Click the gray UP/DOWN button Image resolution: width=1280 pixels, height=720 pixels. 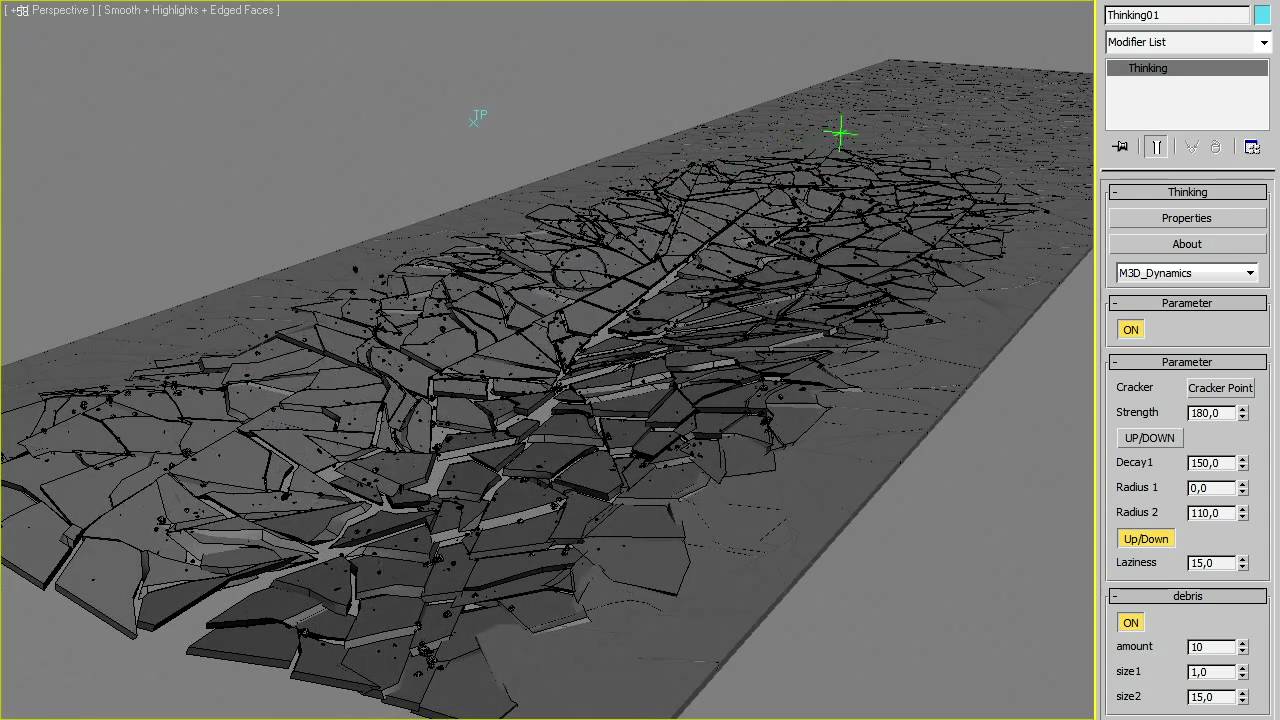(x=1150, y=438)
